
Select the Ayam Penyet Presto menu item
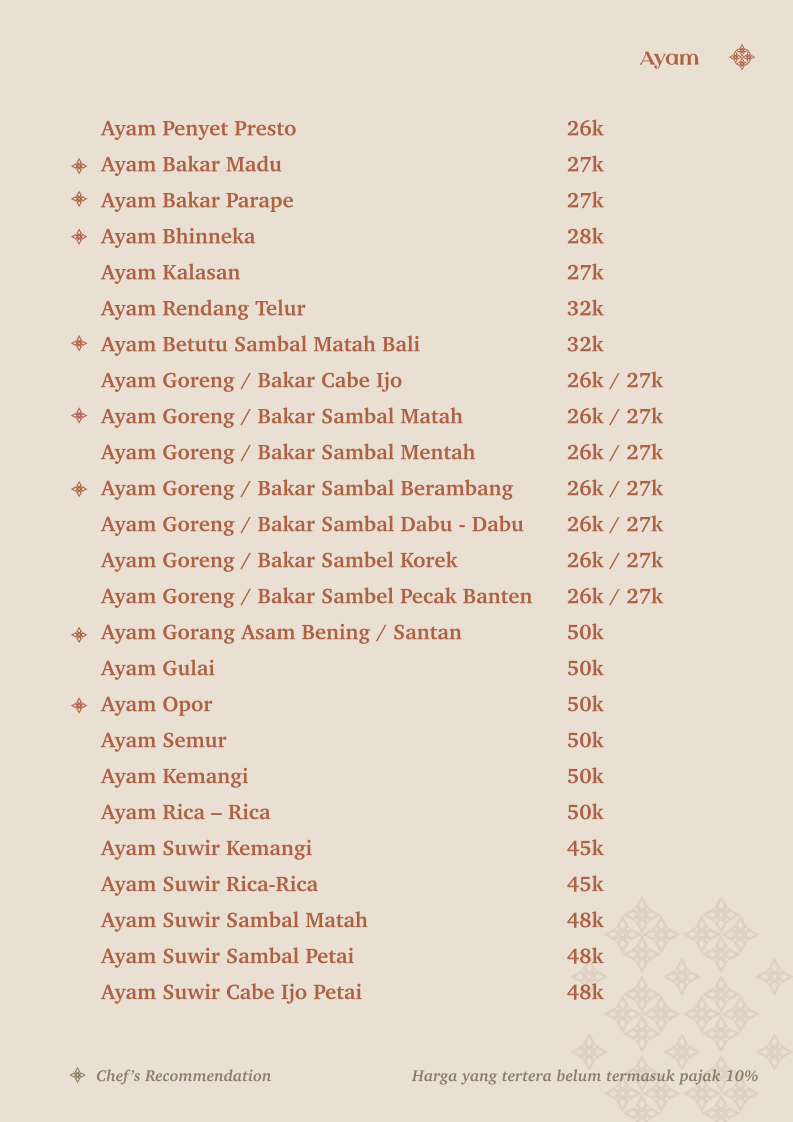point(198,129)
